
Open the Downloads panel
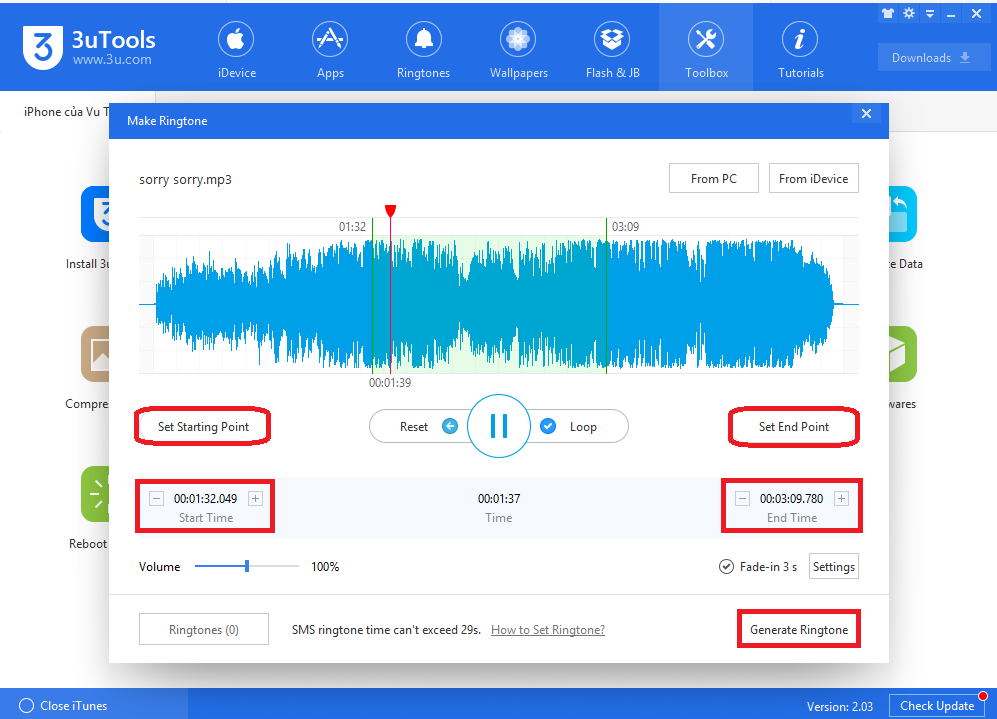[933, 57]
